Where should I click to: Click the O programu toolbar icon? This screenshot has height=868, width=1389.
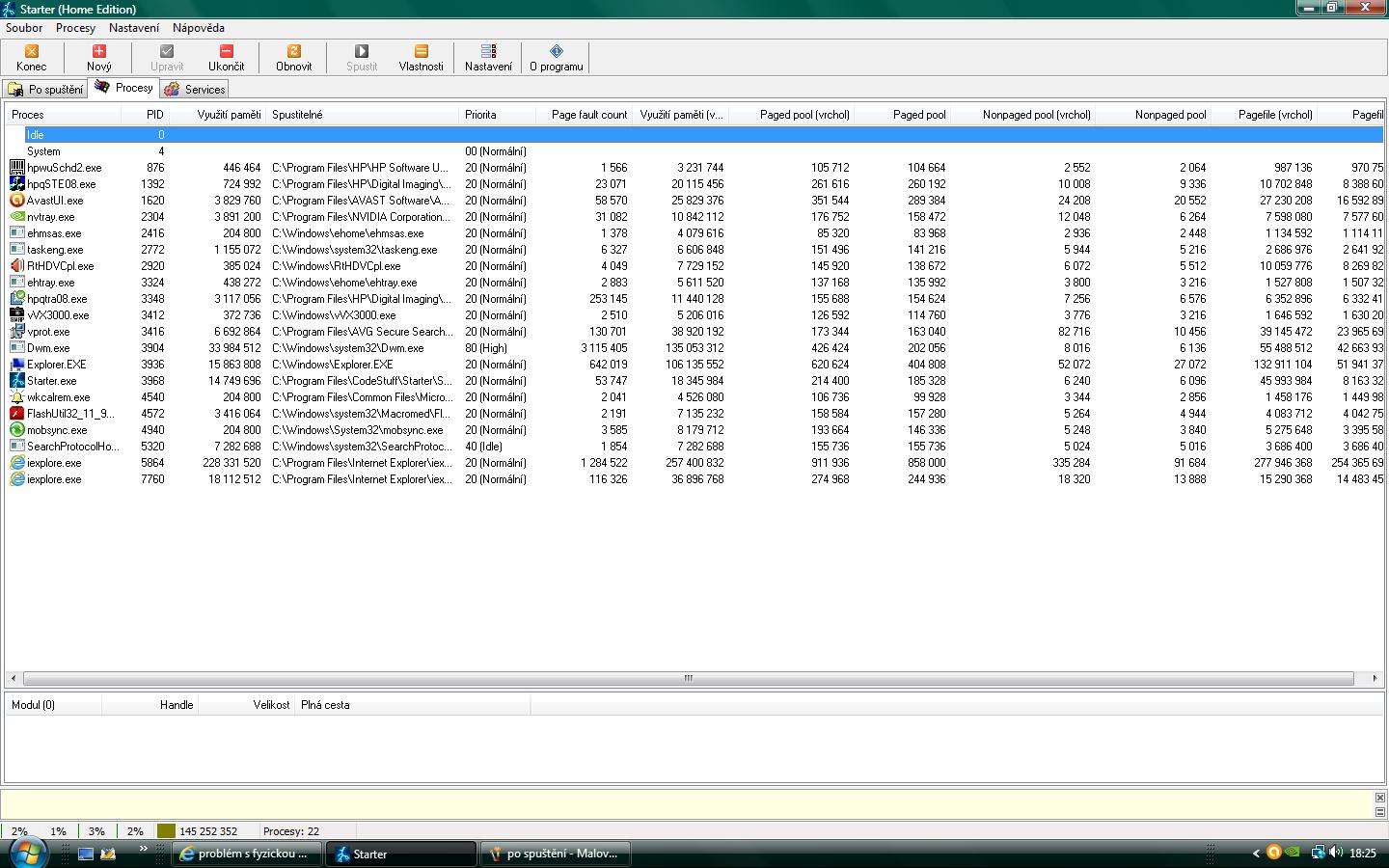tap(556, 51)
